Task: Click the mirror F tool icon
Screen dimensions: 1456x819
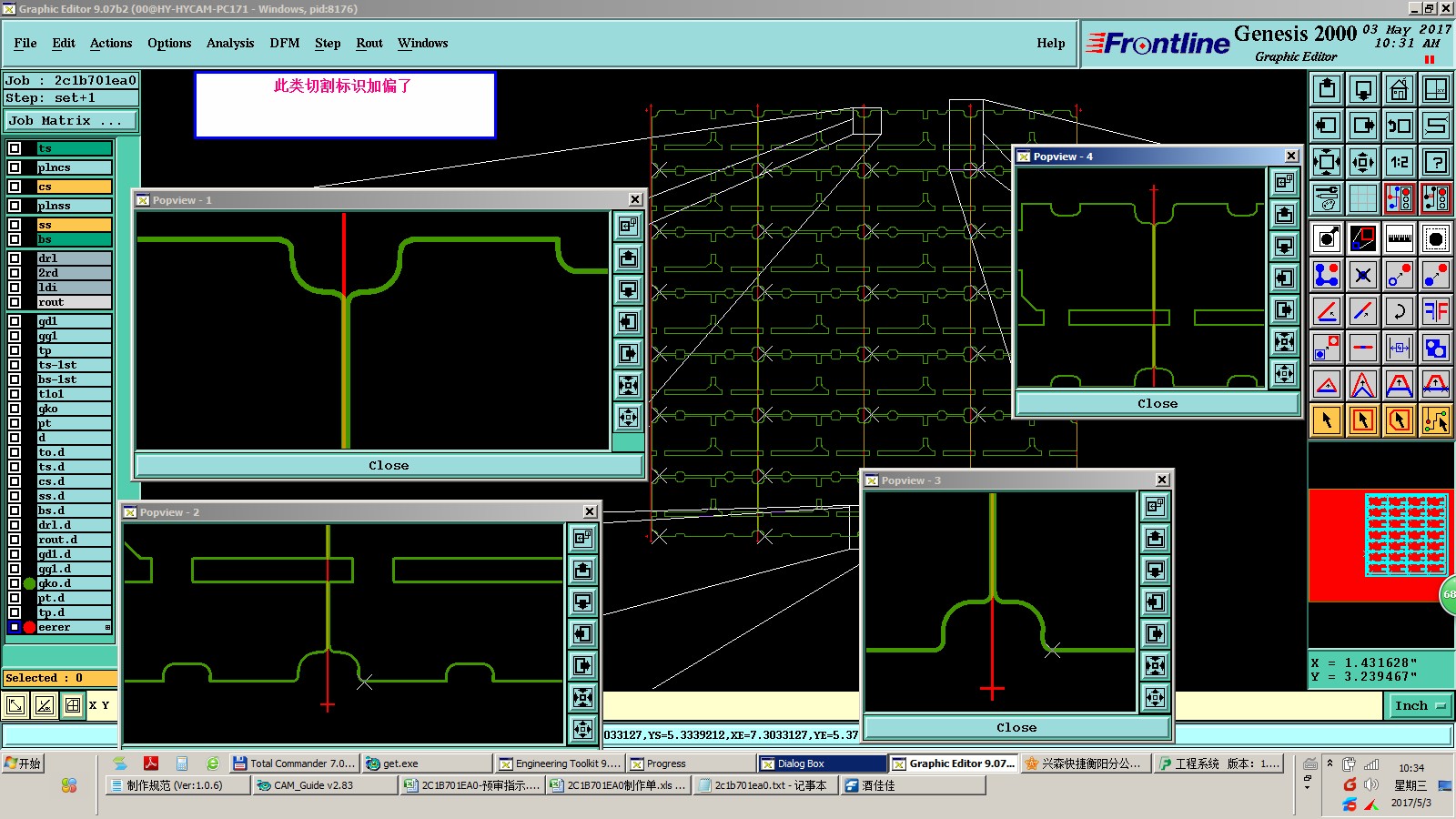Action: pos(1436,311)
